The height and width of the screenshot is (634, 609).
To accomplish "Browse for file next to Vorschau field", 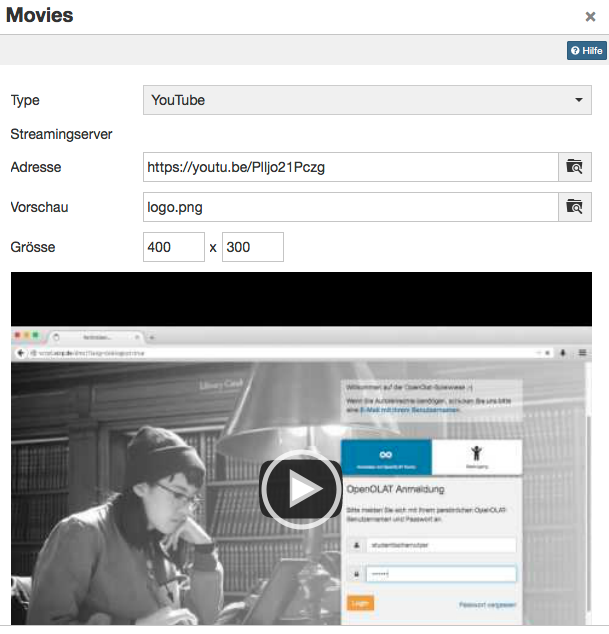I will click(574, 207).
